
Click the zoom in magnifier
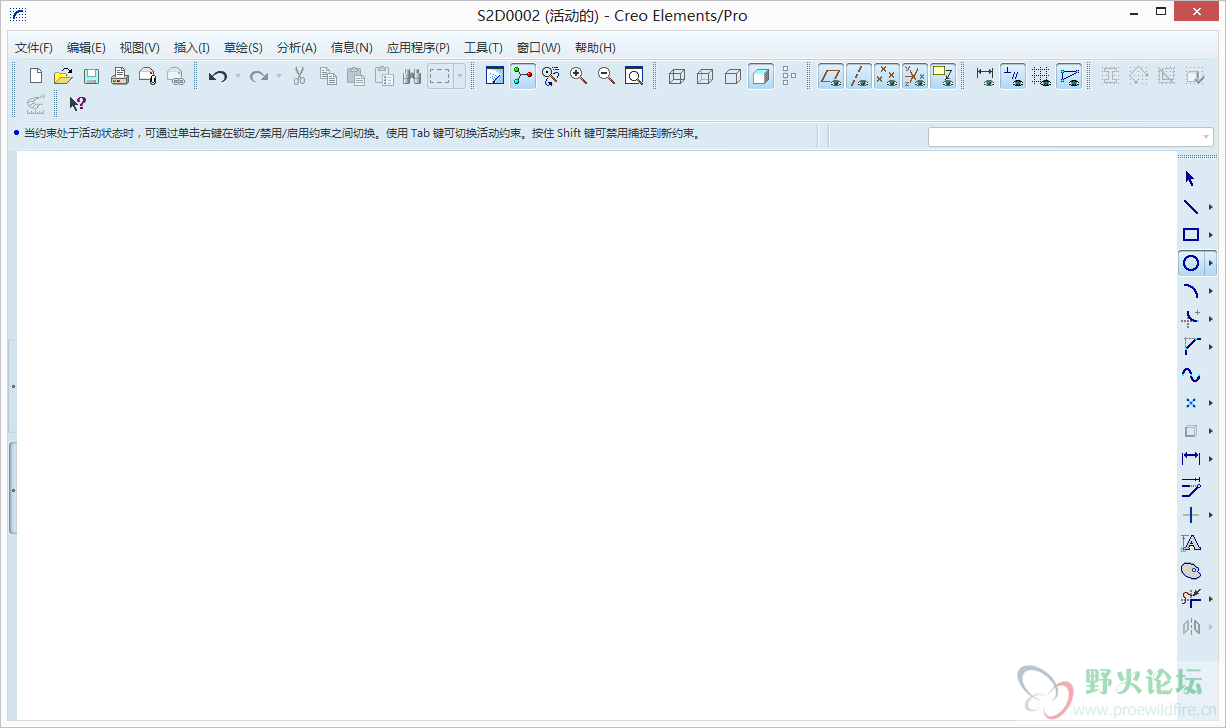tap(578, 76)
